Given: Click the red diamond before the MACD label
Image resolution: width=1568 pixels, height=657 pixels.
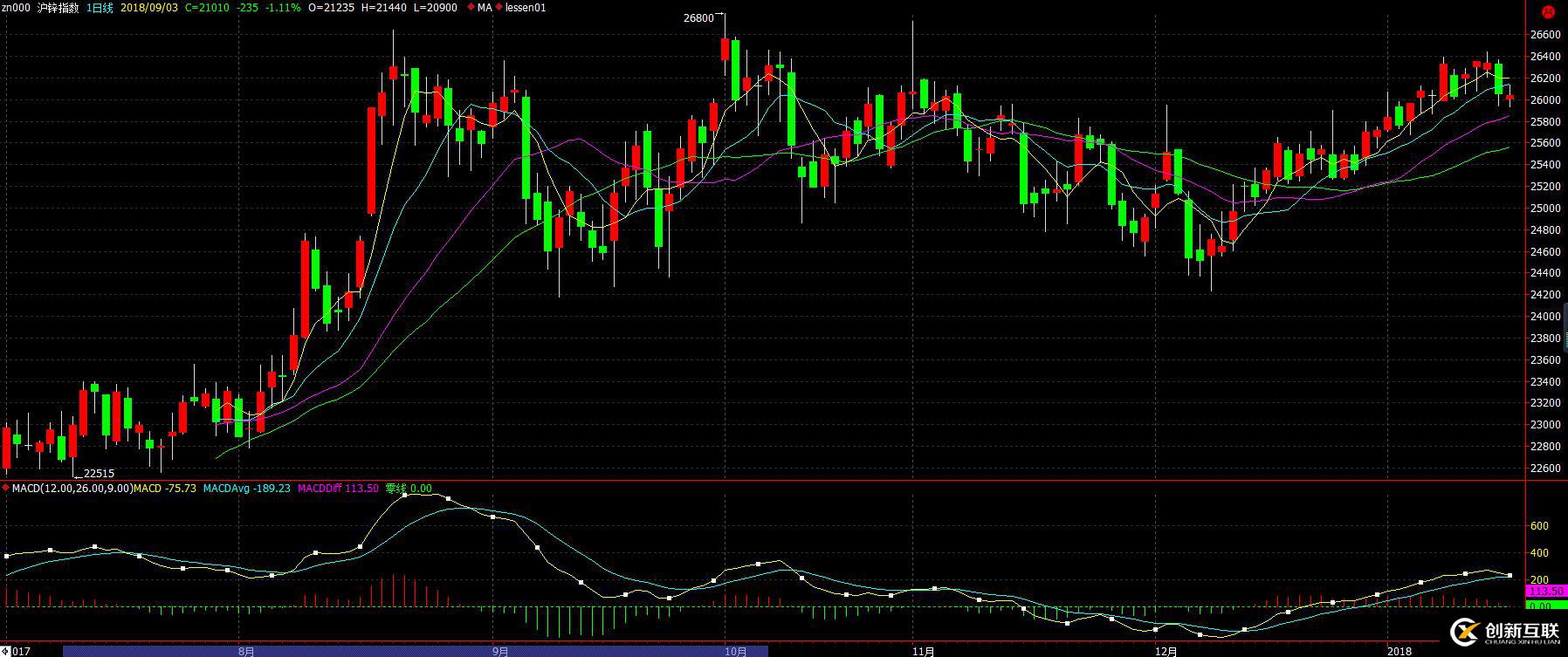Looking at the screenshot, I should click(7, 489).
